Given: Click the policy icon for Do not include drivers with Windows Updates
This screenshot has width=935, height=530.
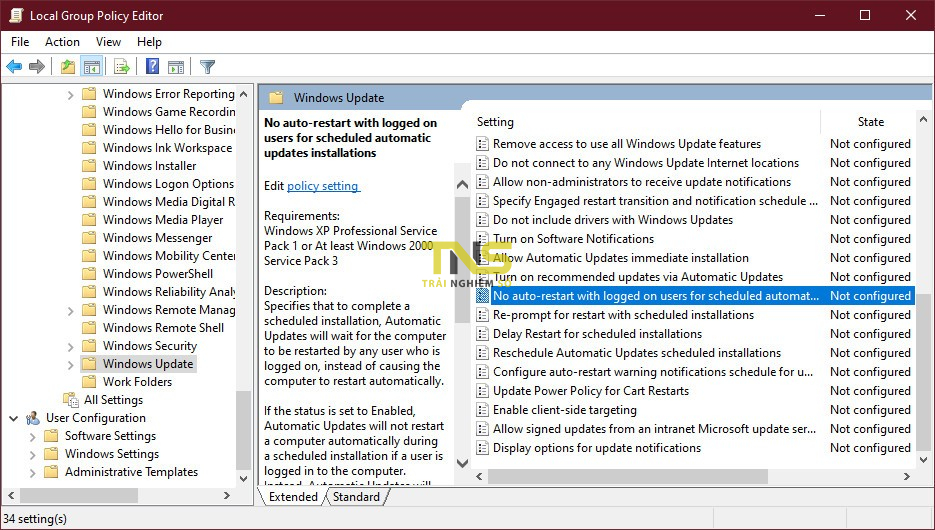Looking at the screenshot, I should [482, 220].
